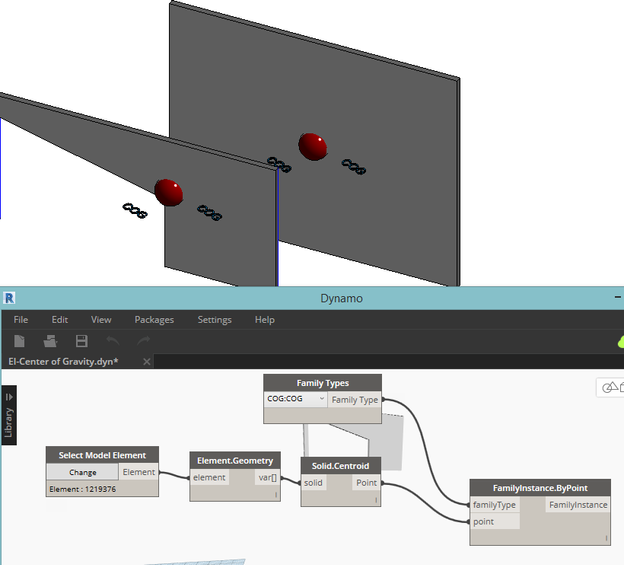
Task: Click lacing indicator on Element.Geometry node
Action: (x=276, y=495)
